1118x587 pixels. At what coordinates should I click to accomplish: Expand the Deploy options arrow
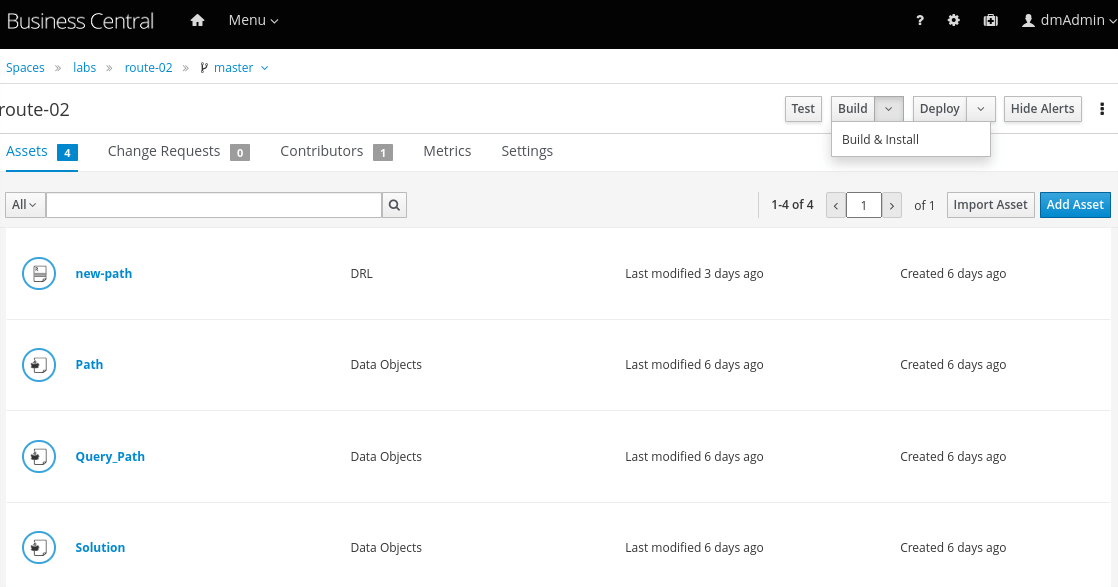(x=981, y=109)
